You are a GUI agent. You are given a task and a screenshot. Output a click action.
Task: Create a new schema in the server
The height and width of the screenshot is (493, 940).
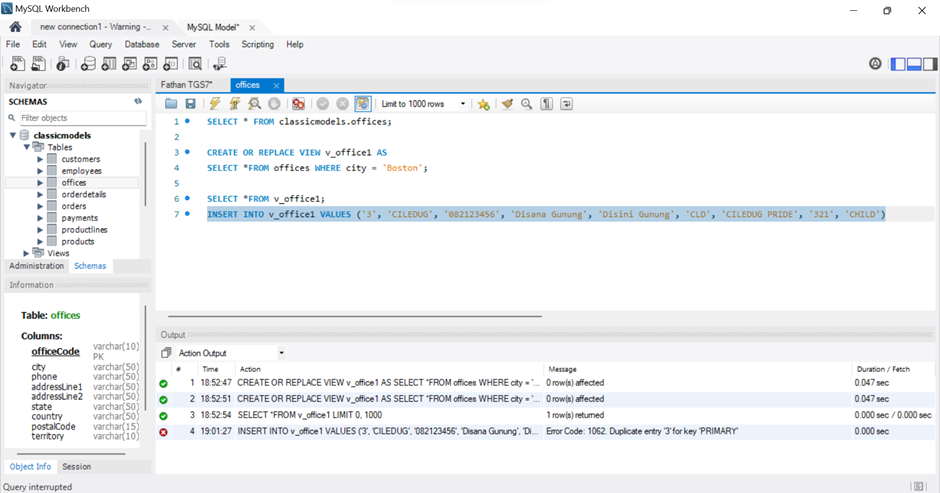pos(88,64)
